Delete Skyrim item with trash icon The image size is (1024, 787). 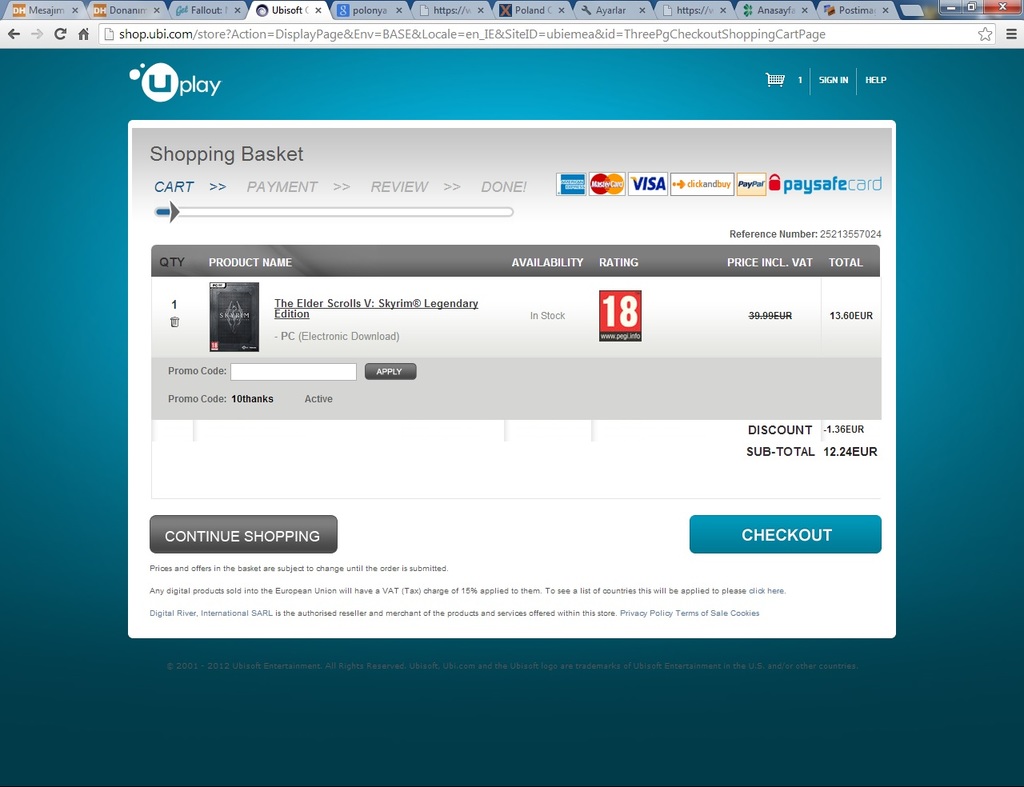174,322
